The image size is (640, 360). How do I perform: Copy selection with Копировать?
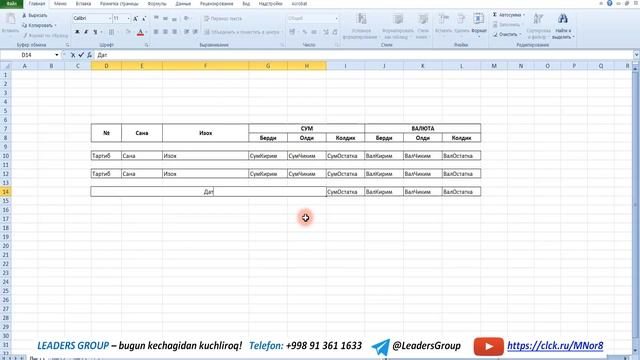[x=39, y=25]
